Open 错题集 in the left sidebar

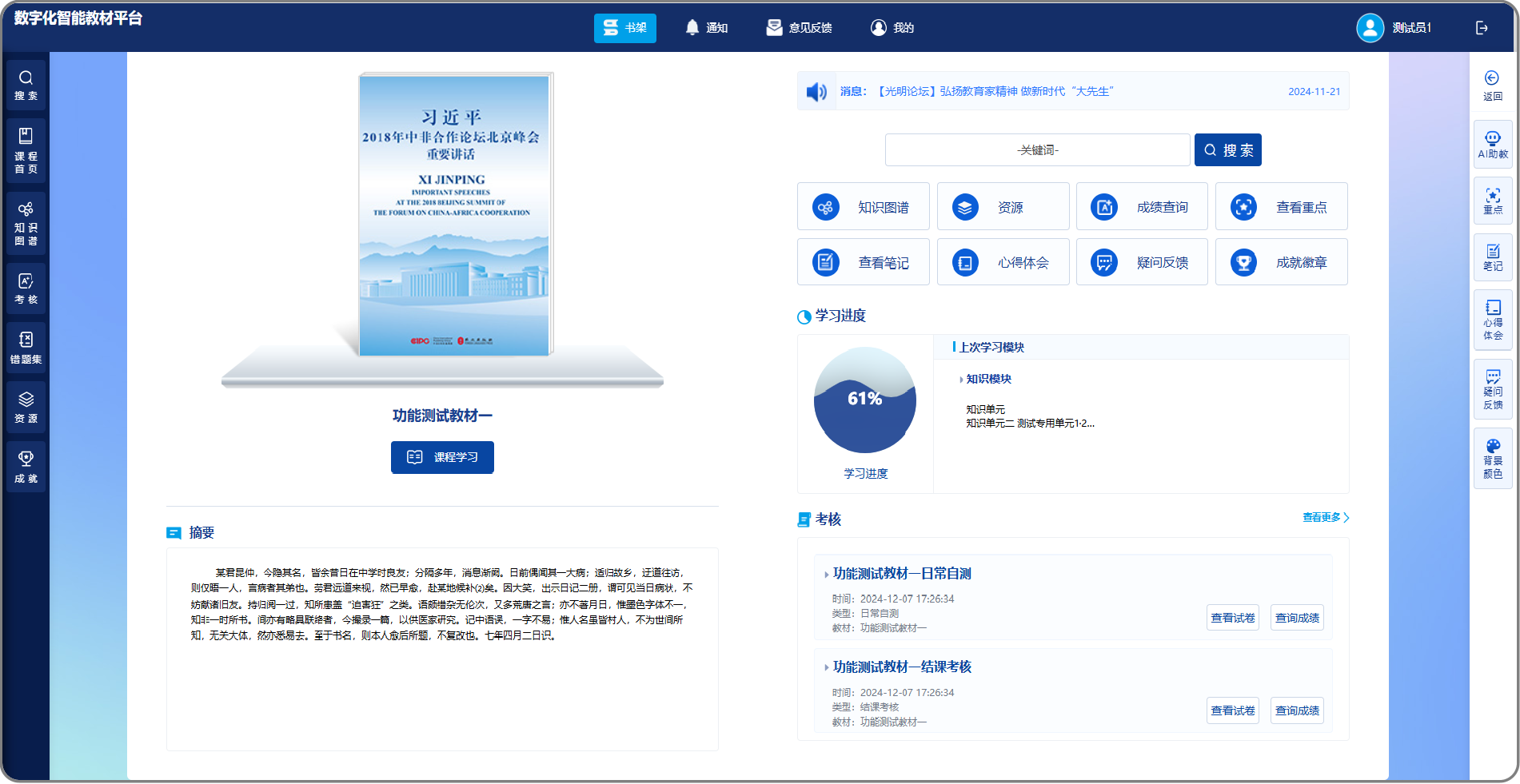tap(26, 348)
